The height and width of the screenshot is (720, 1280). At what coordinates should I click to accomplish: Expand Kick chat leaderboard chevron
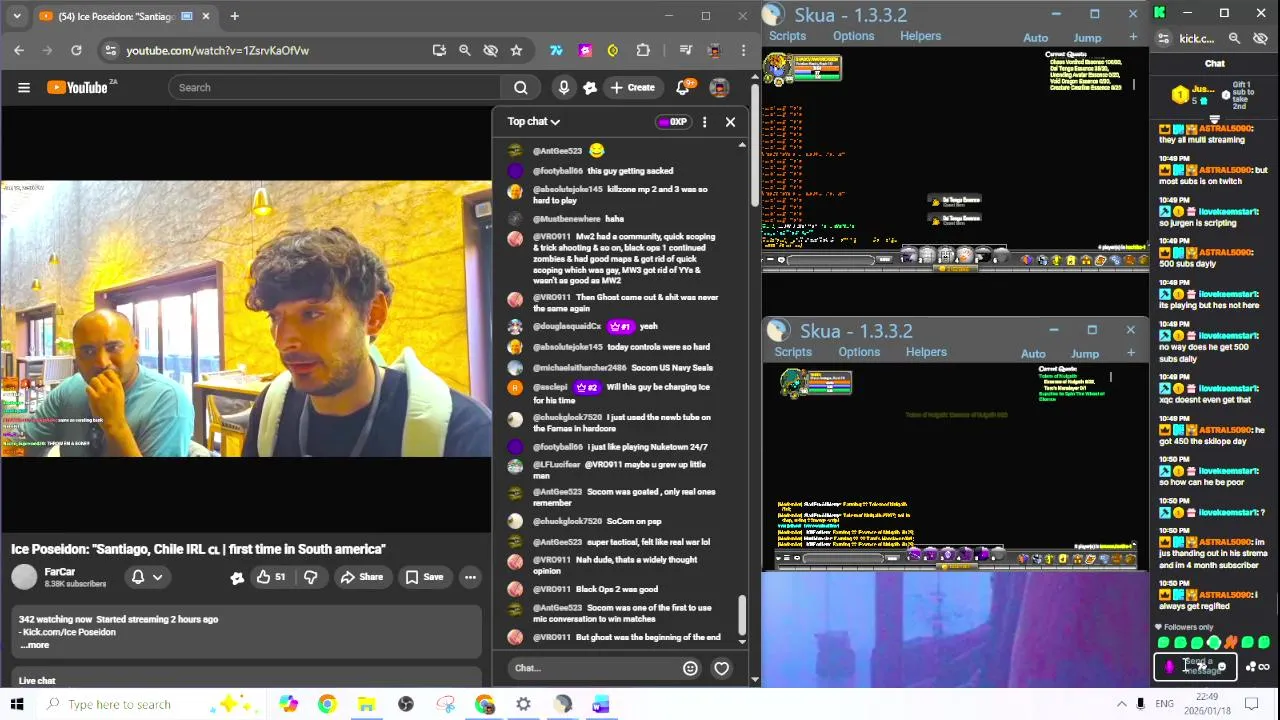(1215, 118)
